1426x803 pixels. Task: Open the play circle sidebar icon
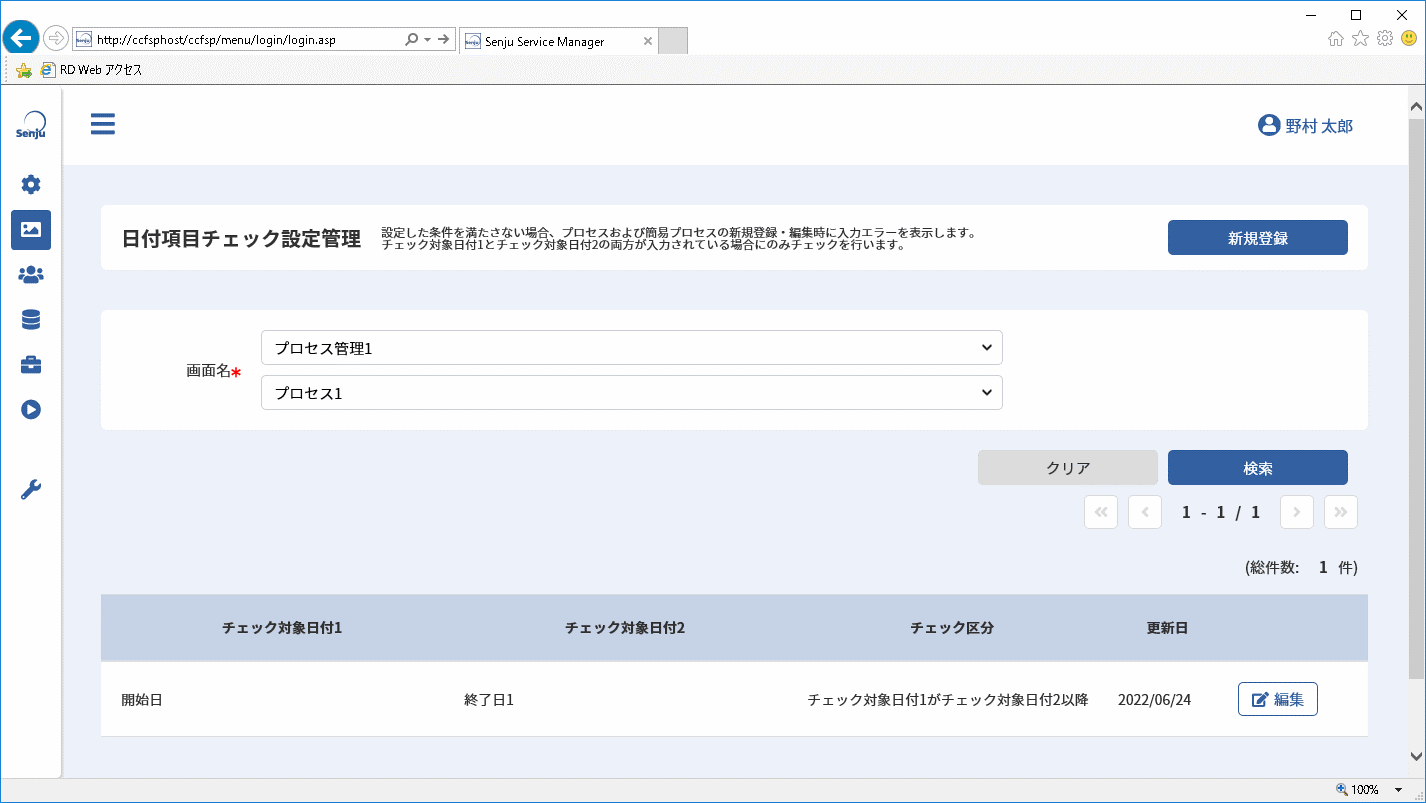coord(31,409)
